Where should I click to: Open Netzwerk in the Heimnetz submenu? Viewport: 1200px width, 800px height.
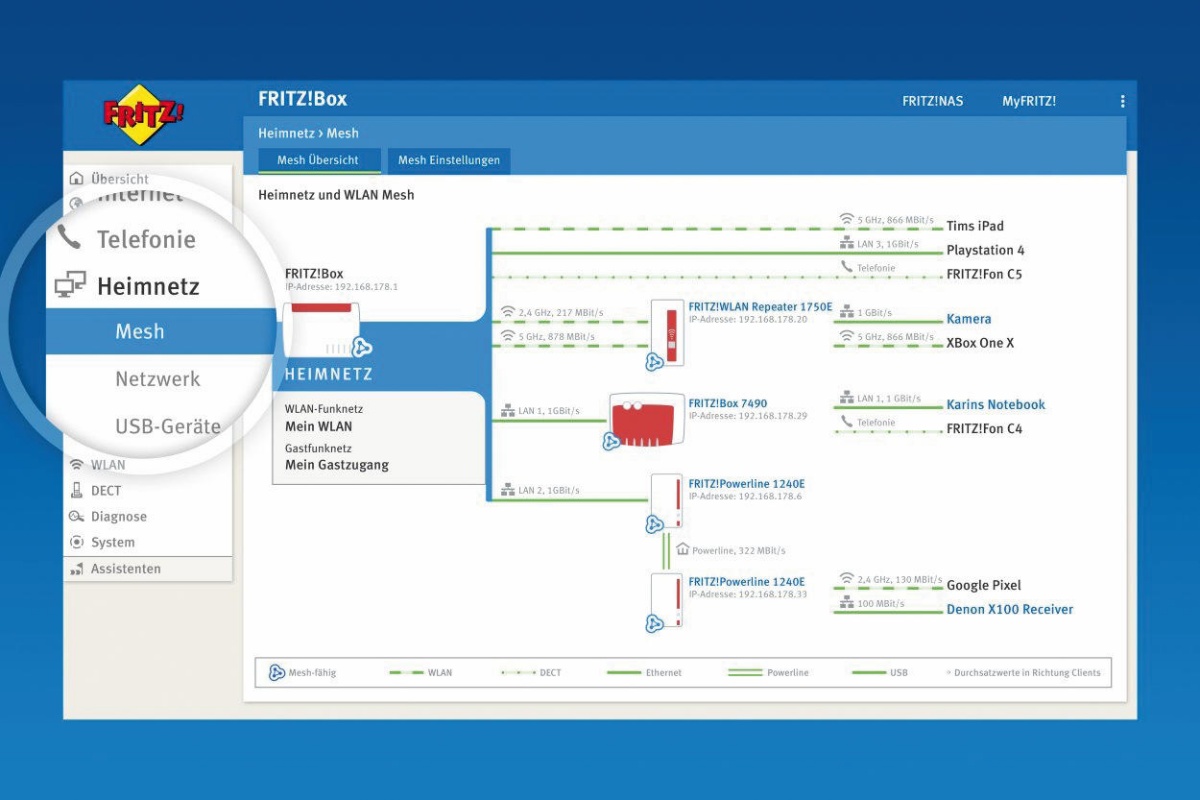(158, 379)
